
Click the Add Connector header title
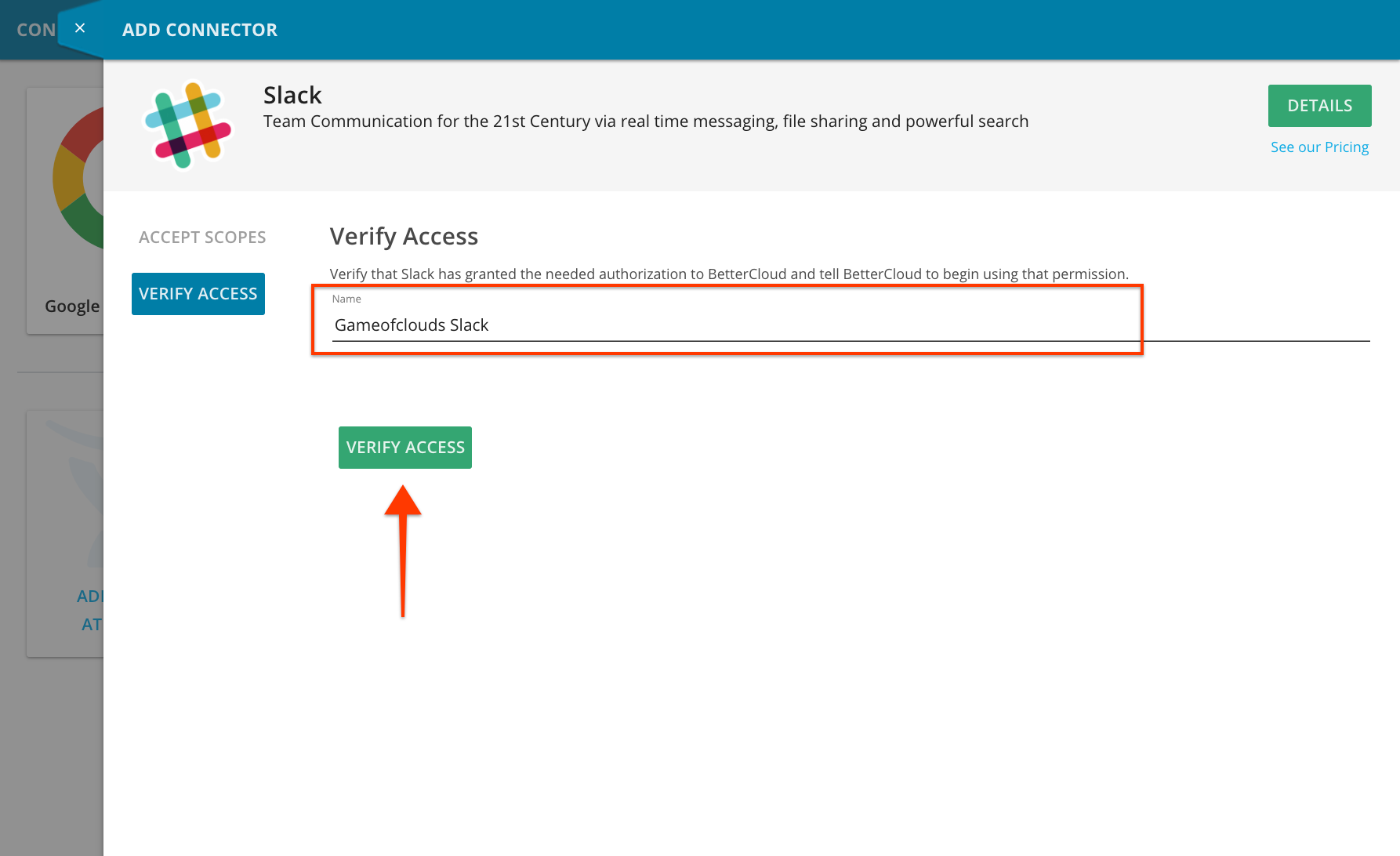200,30
